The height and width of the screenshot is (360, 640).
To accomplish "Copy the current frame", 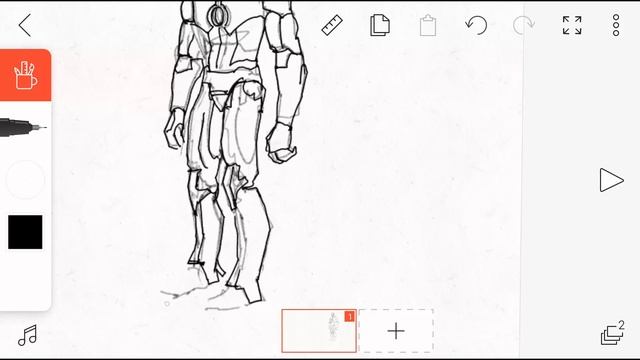I will pos(380,25).
